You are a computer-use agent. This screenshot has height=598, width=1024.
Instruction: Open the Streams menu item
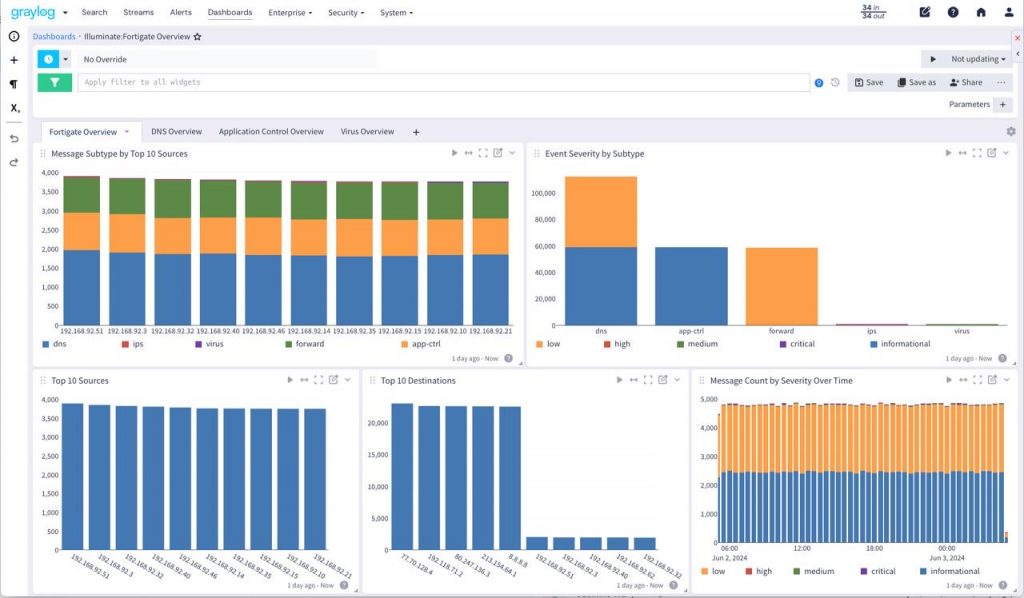pos(138,12)
